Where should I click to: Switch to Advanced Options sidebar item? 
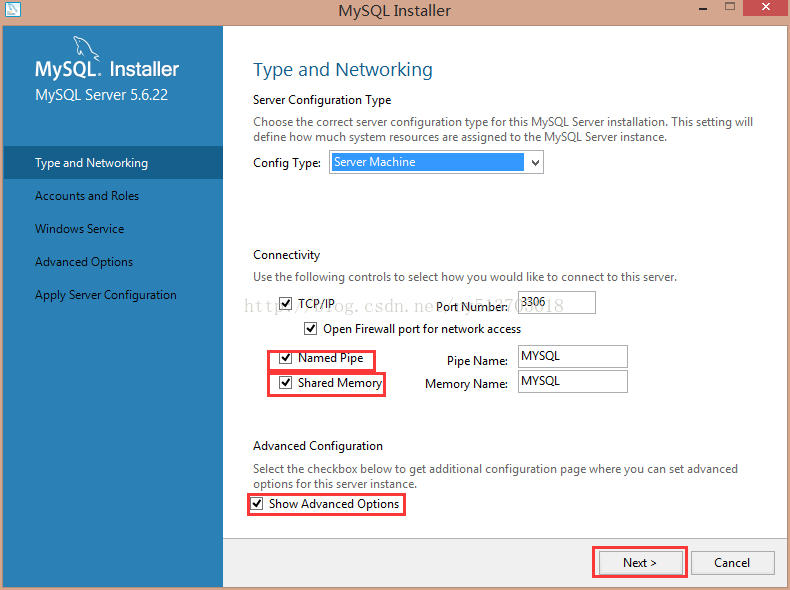point(84,262)
